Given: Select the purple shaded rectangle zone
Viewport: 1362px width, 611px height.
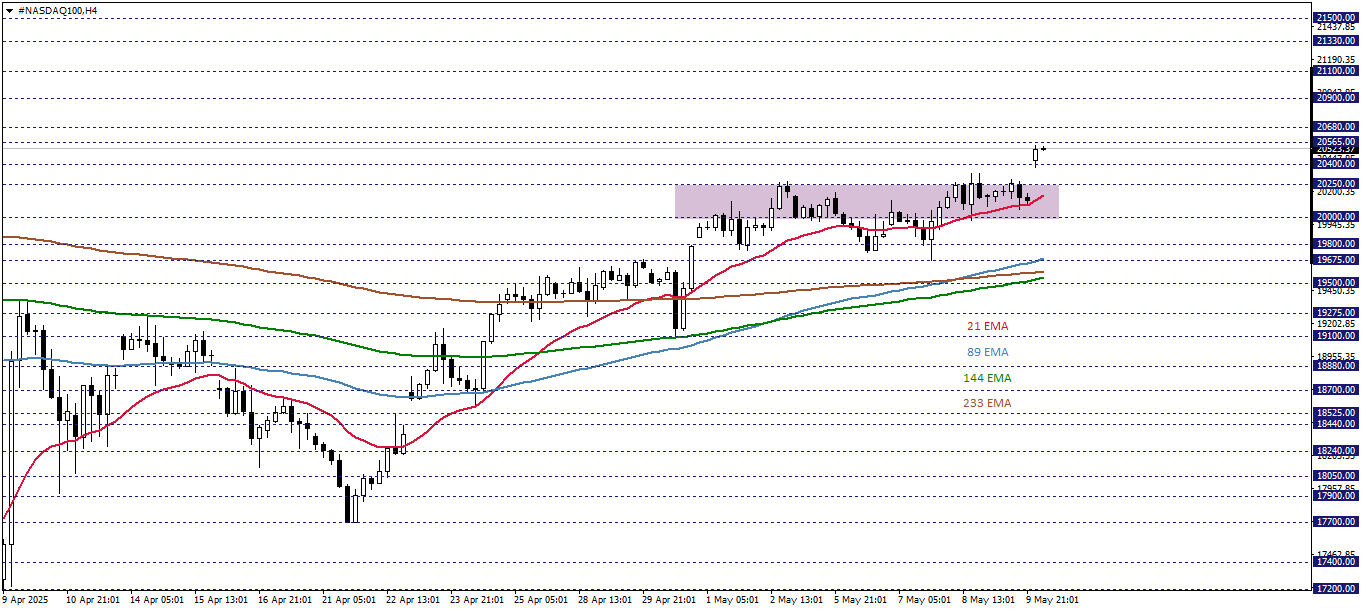Looking at the screenshot, I should [866, 201].
